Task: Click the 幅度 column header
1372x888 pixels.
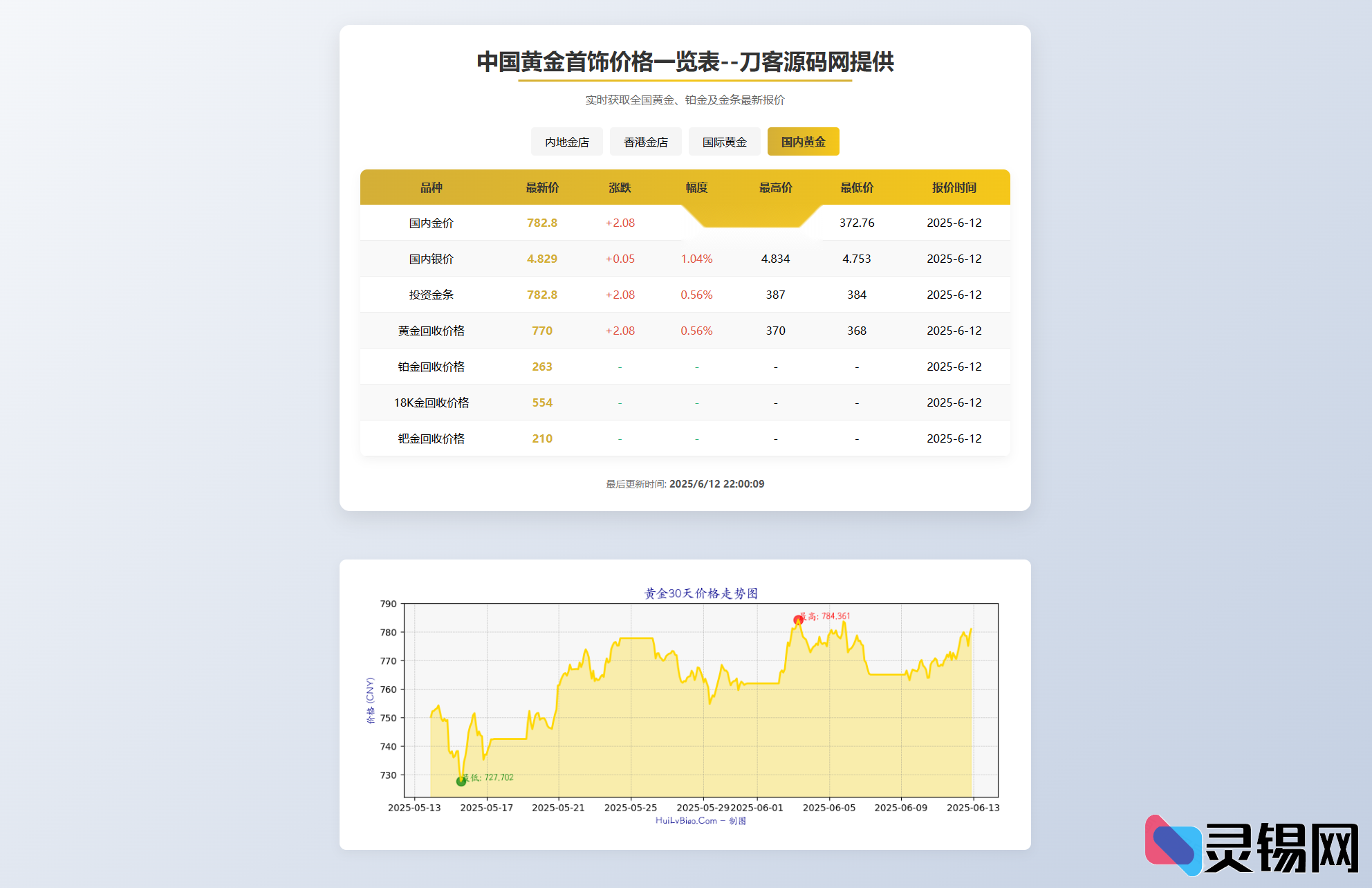Action: [x=696, y=187]
